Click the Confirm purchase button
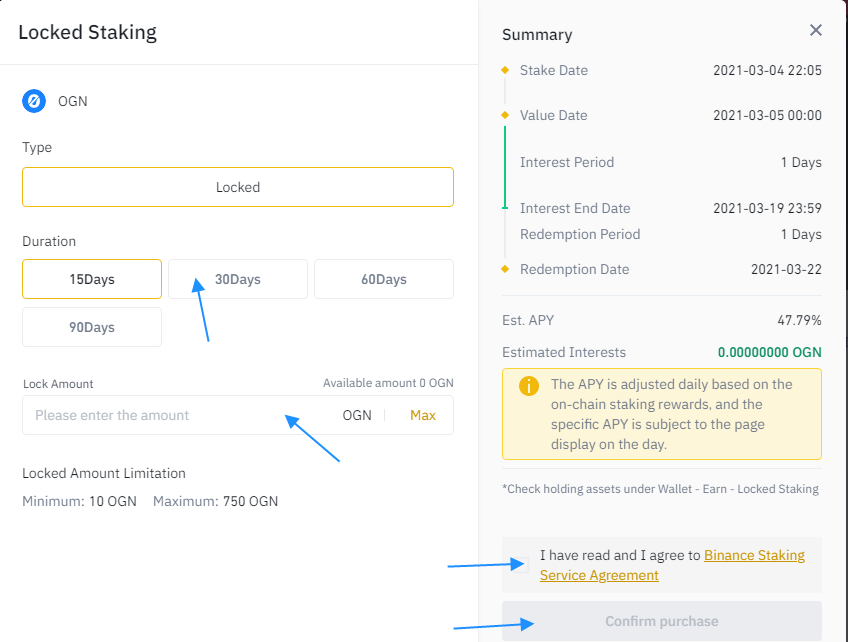 [662, 621]
